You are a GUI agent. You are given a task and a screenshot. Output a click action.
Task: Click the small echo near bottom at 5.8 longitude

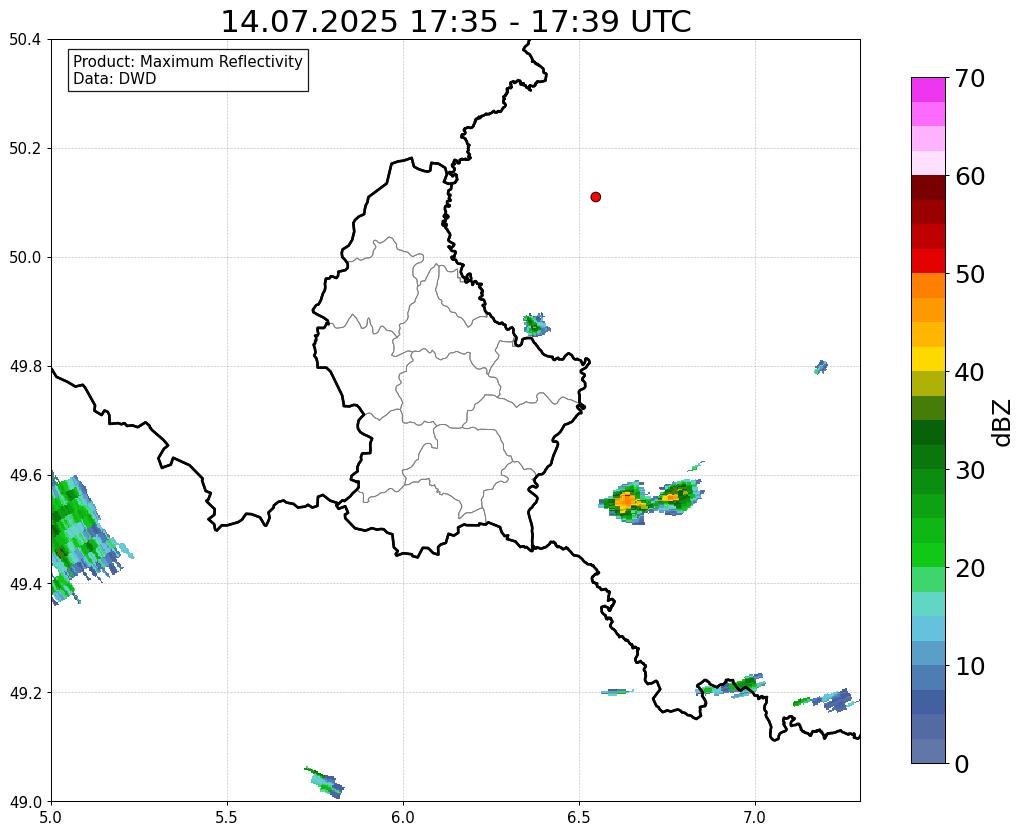click(x=324, y=782)
